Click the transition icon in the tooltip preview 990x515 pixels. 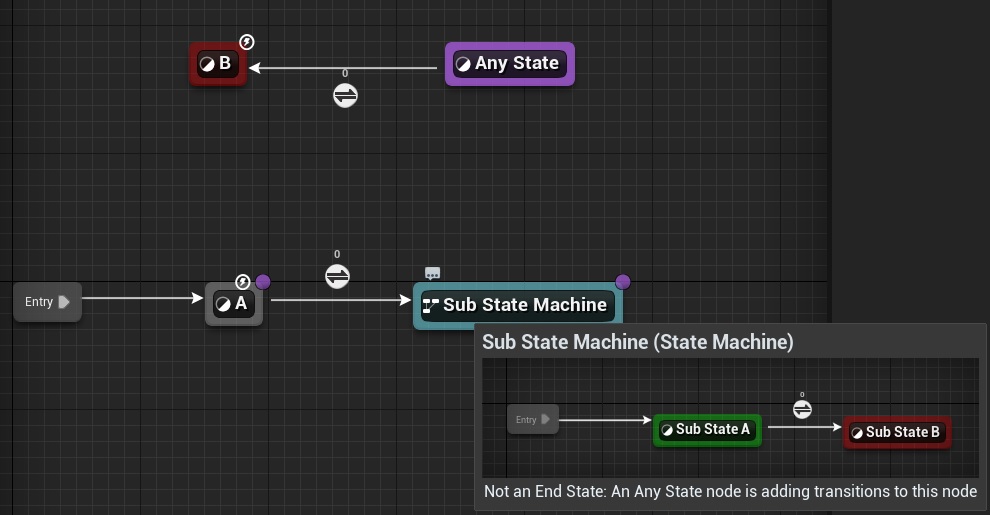tap(802, 409)
